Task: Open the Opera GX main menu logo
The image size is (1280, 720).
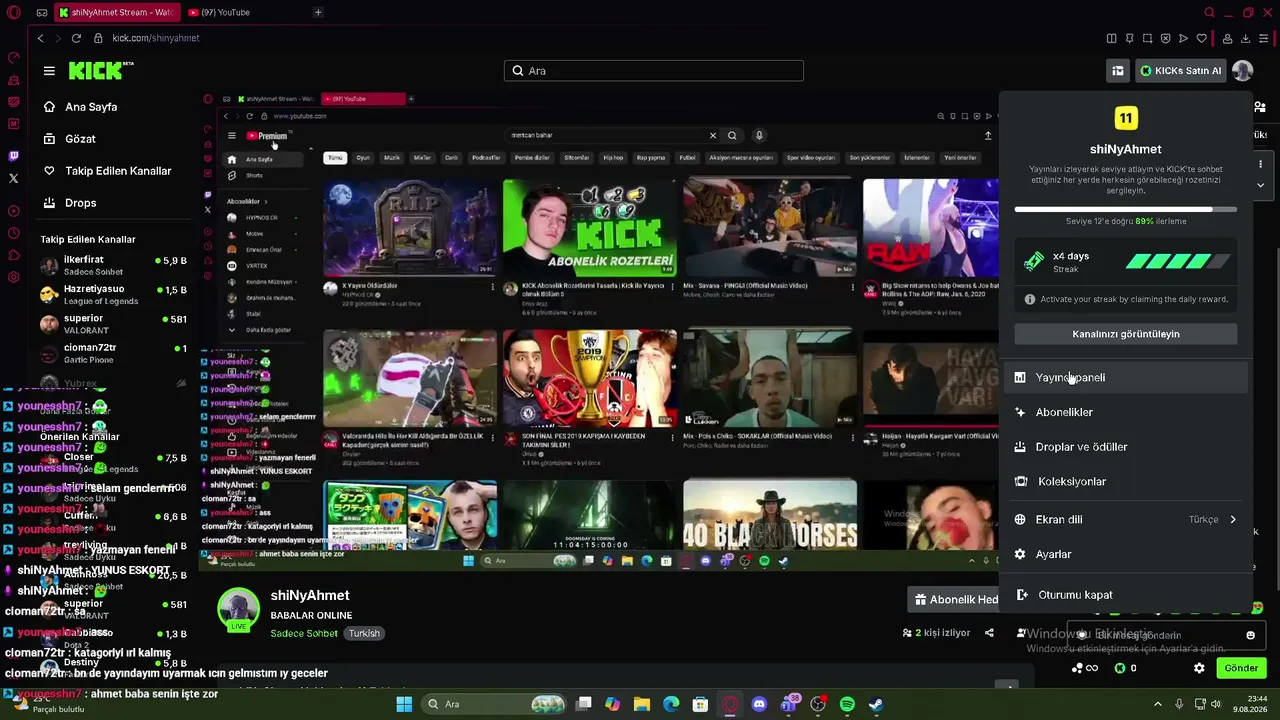Action: tap(14, 13)
